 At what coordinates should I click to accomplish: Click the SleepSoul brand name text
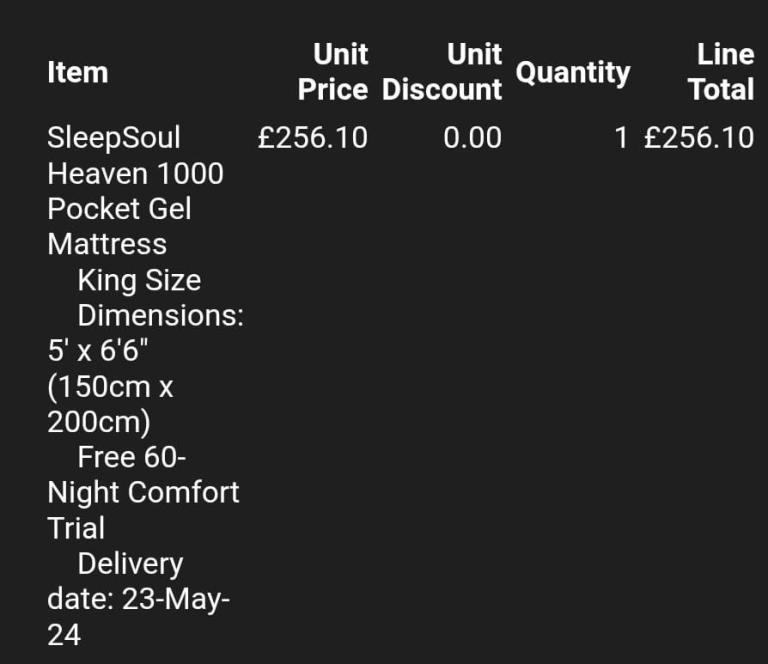114,138
